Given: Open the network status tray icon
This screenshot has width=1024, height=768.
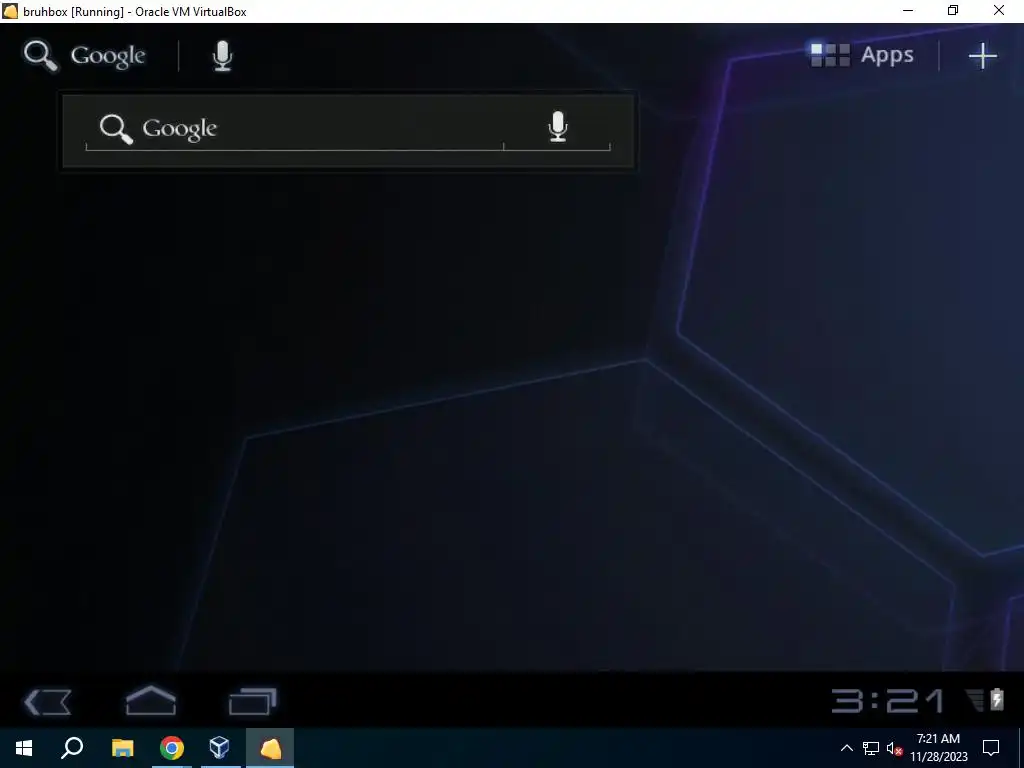Looking at the screenshot, I should click(871, 748).
